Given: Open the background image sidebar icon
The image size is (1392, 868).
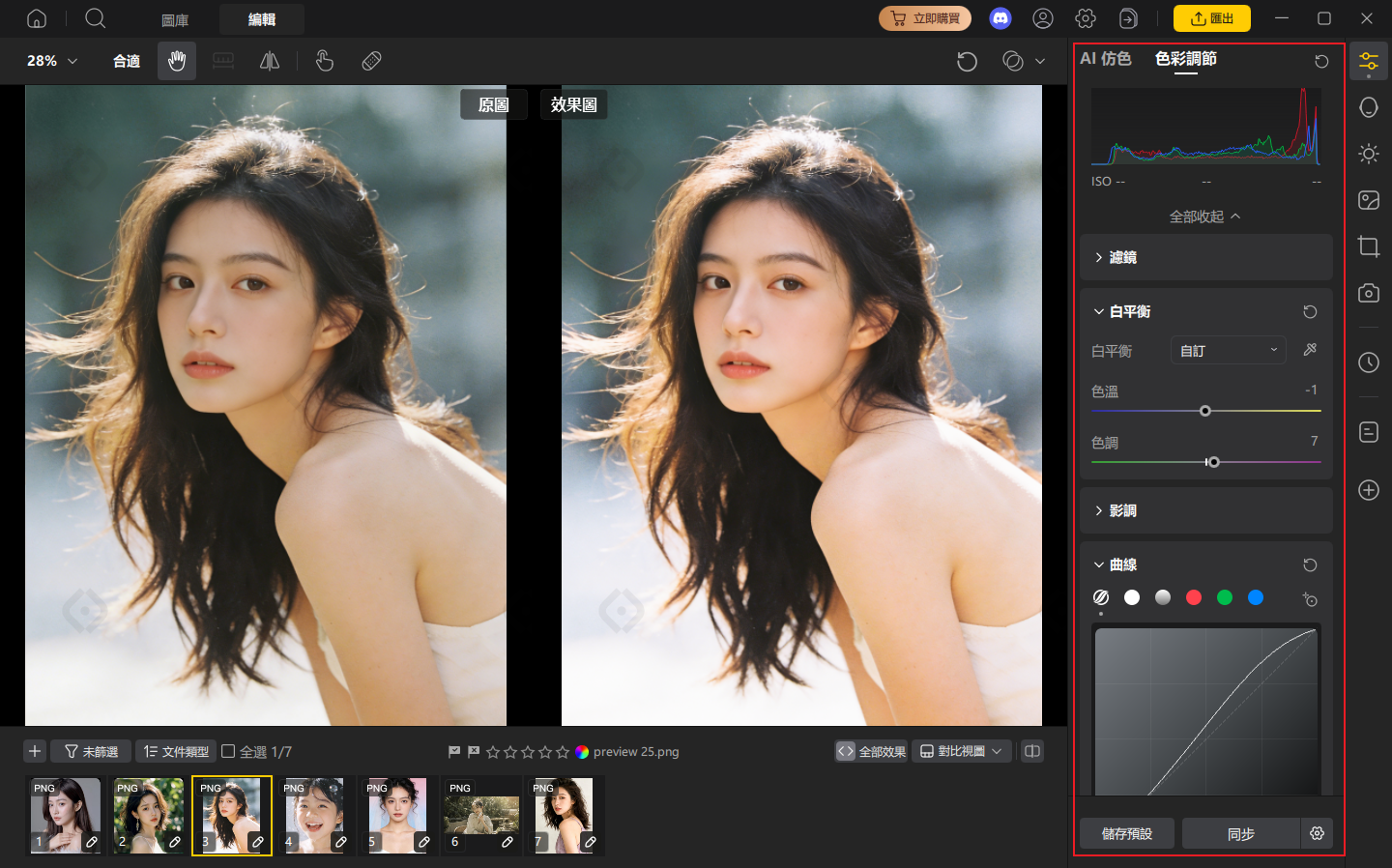Looking at the screenshot, I should point(1369,200).
